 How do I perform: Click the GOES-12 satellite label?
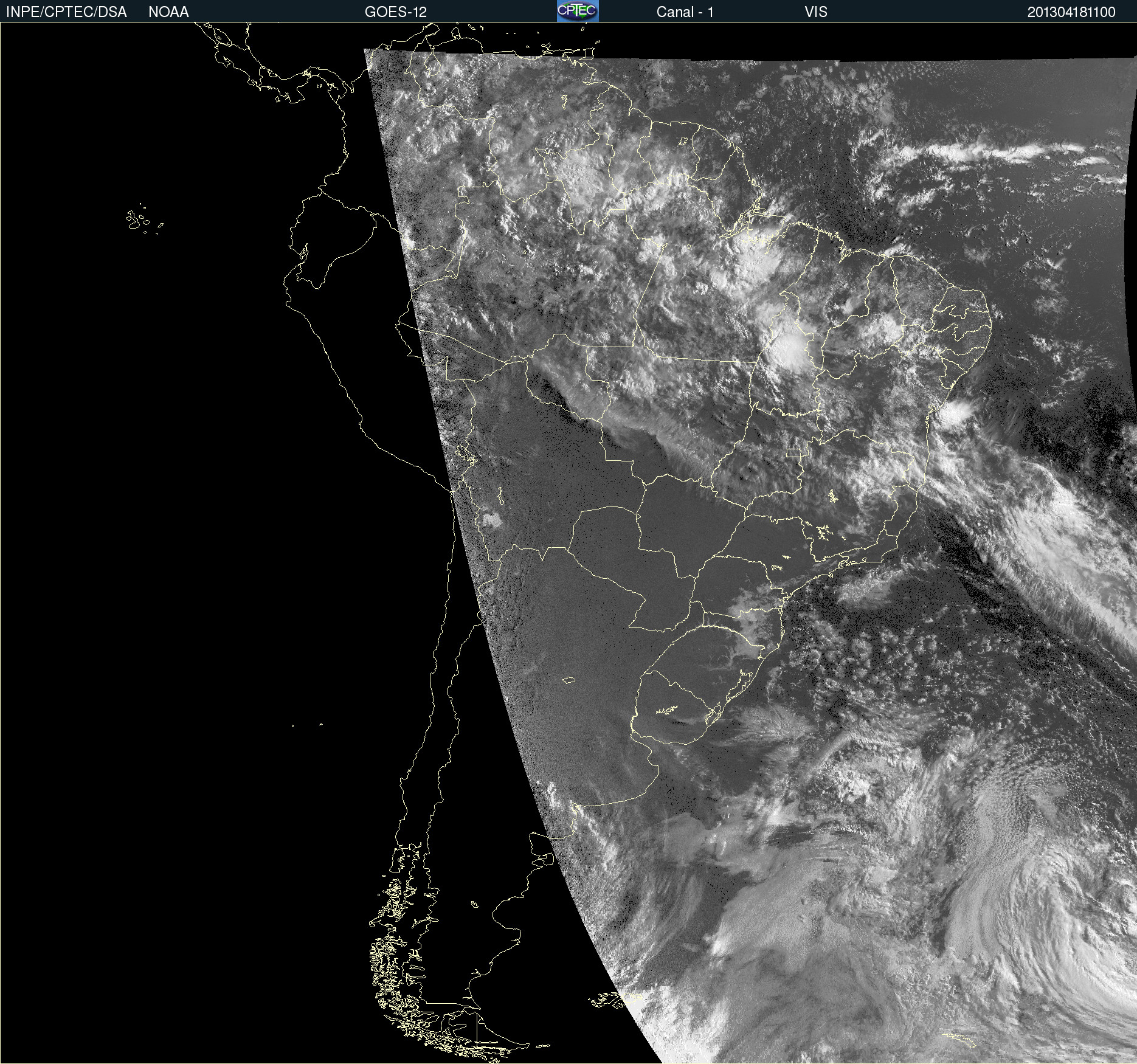[x=396, y=12]
